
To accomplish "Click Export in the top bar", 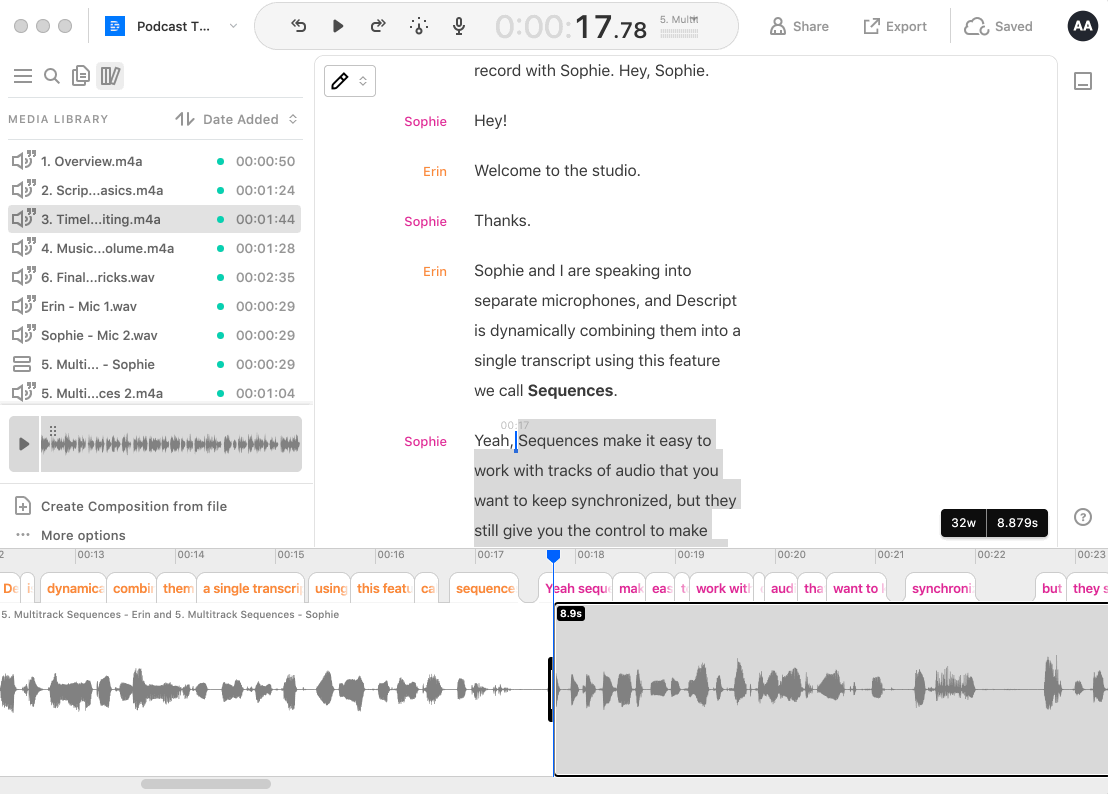I will tap(895, 26).
